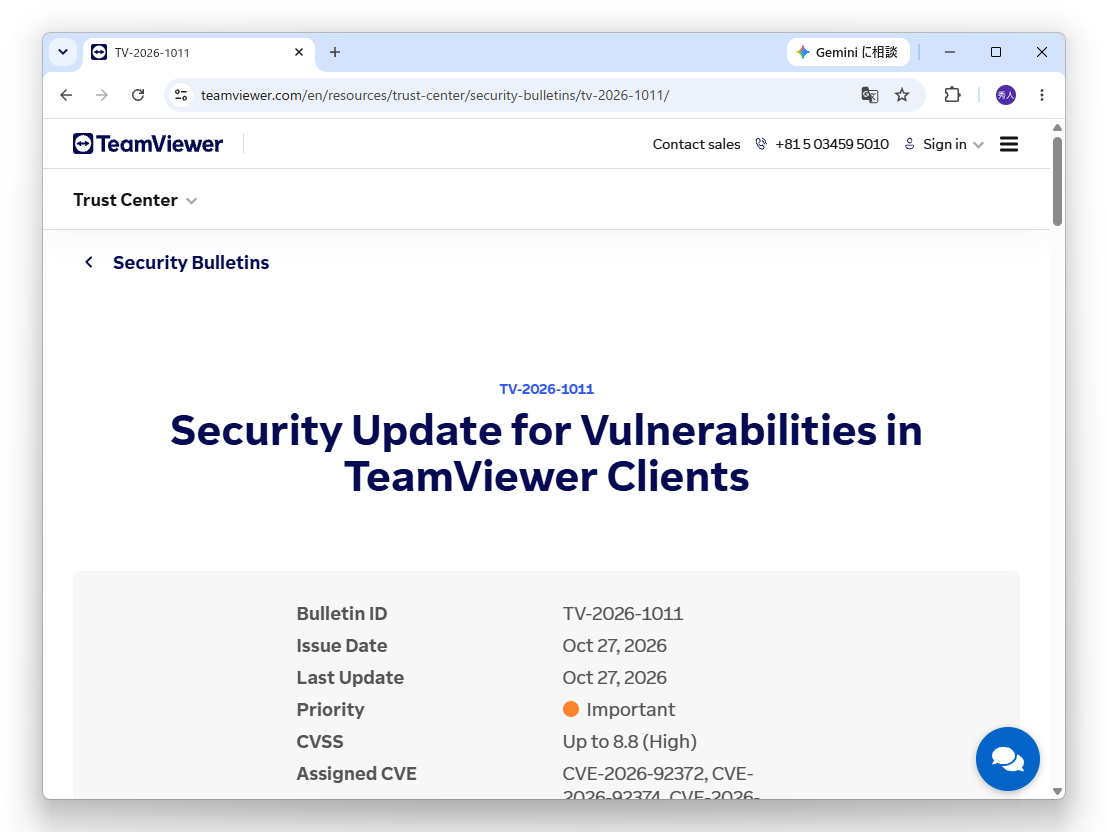
Task: Click the Important priority value
Action: click(x=619, y=710)
